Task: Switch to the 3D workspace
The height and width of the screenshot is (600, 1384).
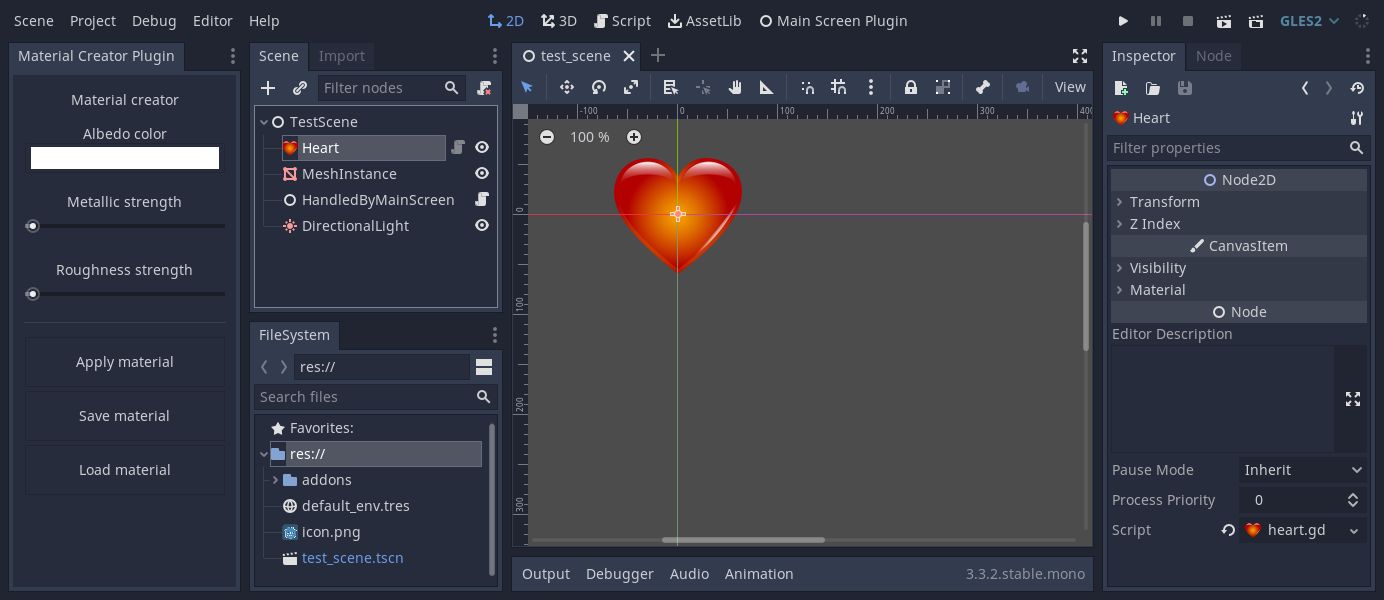Action: [x=556, y=20]
